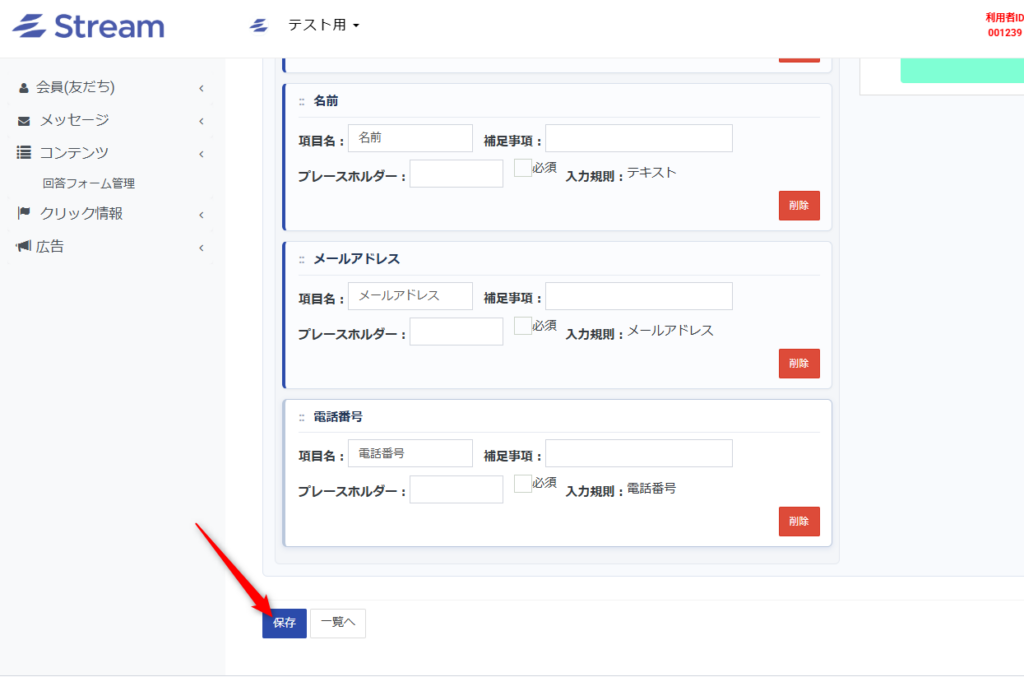Screen dimensions: 1024x677
Task: Click the blue 保存 button
Action: point(285,623)
